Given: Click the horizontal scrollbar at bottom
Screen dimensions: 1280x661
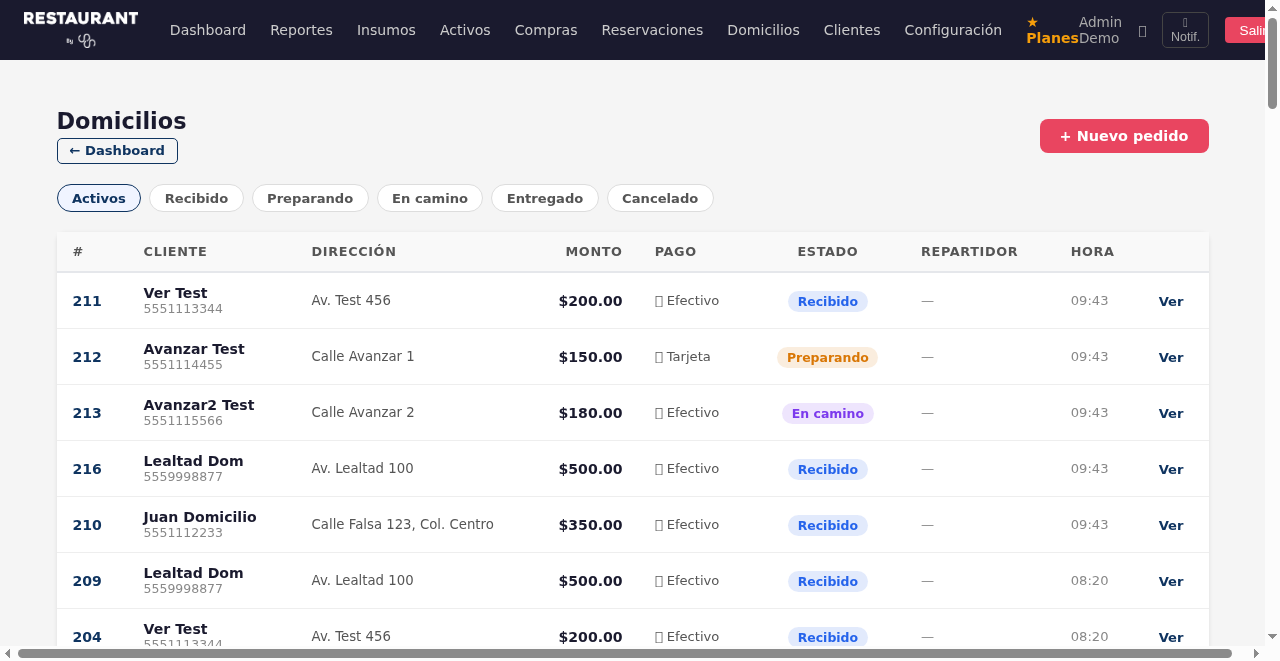Looking at the screenshot, I should coord(624,653).
